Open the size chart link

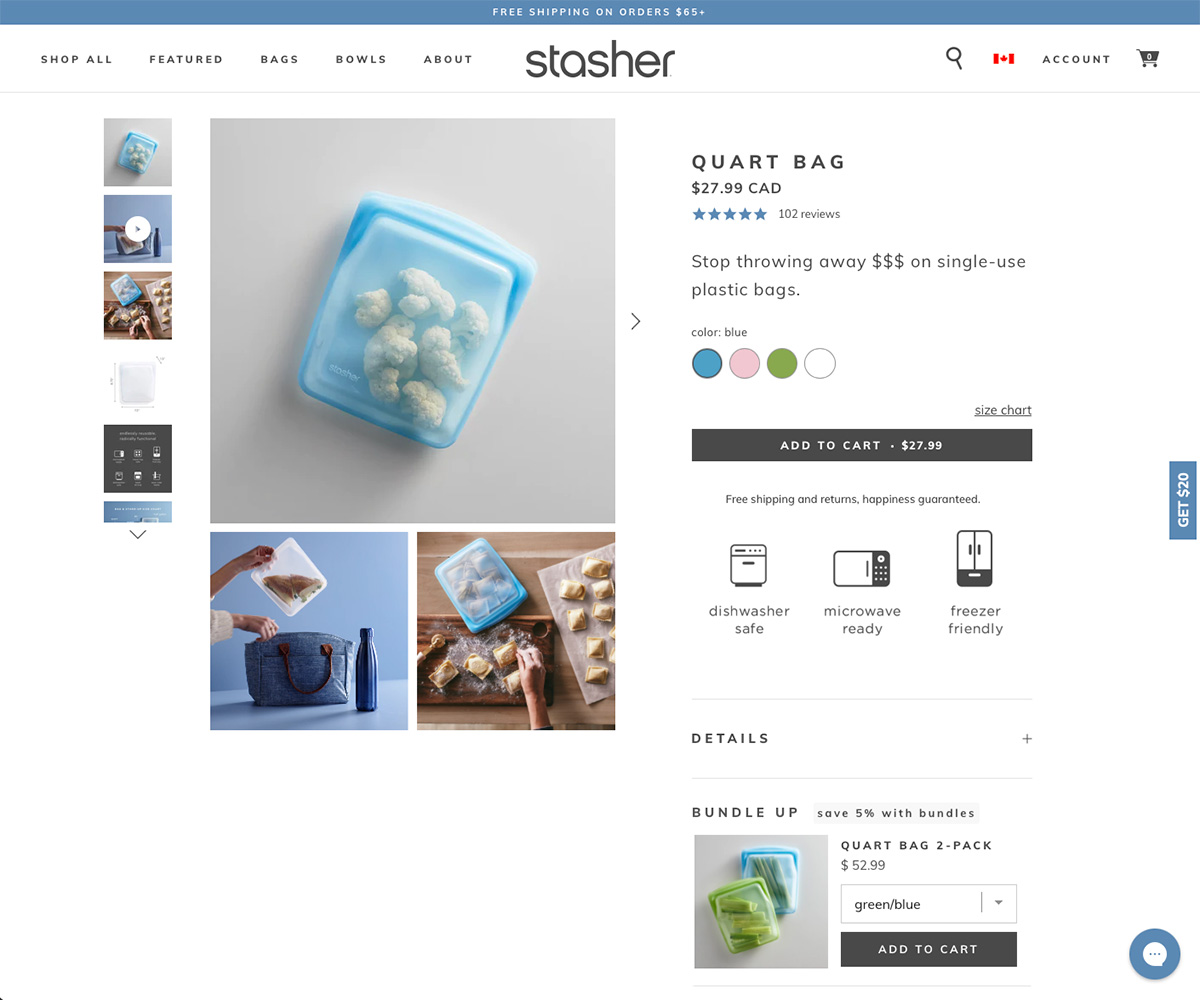[x=1003, y=410]
